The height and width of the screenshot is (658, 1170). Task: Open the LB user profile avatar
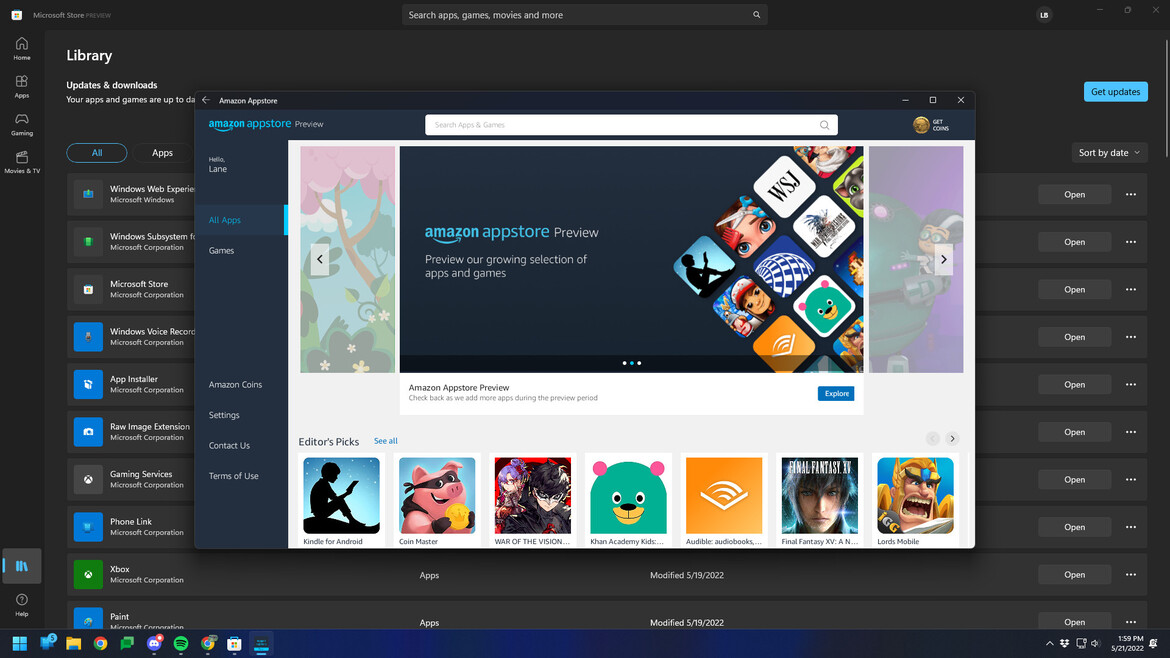(x=1044, y=15)
